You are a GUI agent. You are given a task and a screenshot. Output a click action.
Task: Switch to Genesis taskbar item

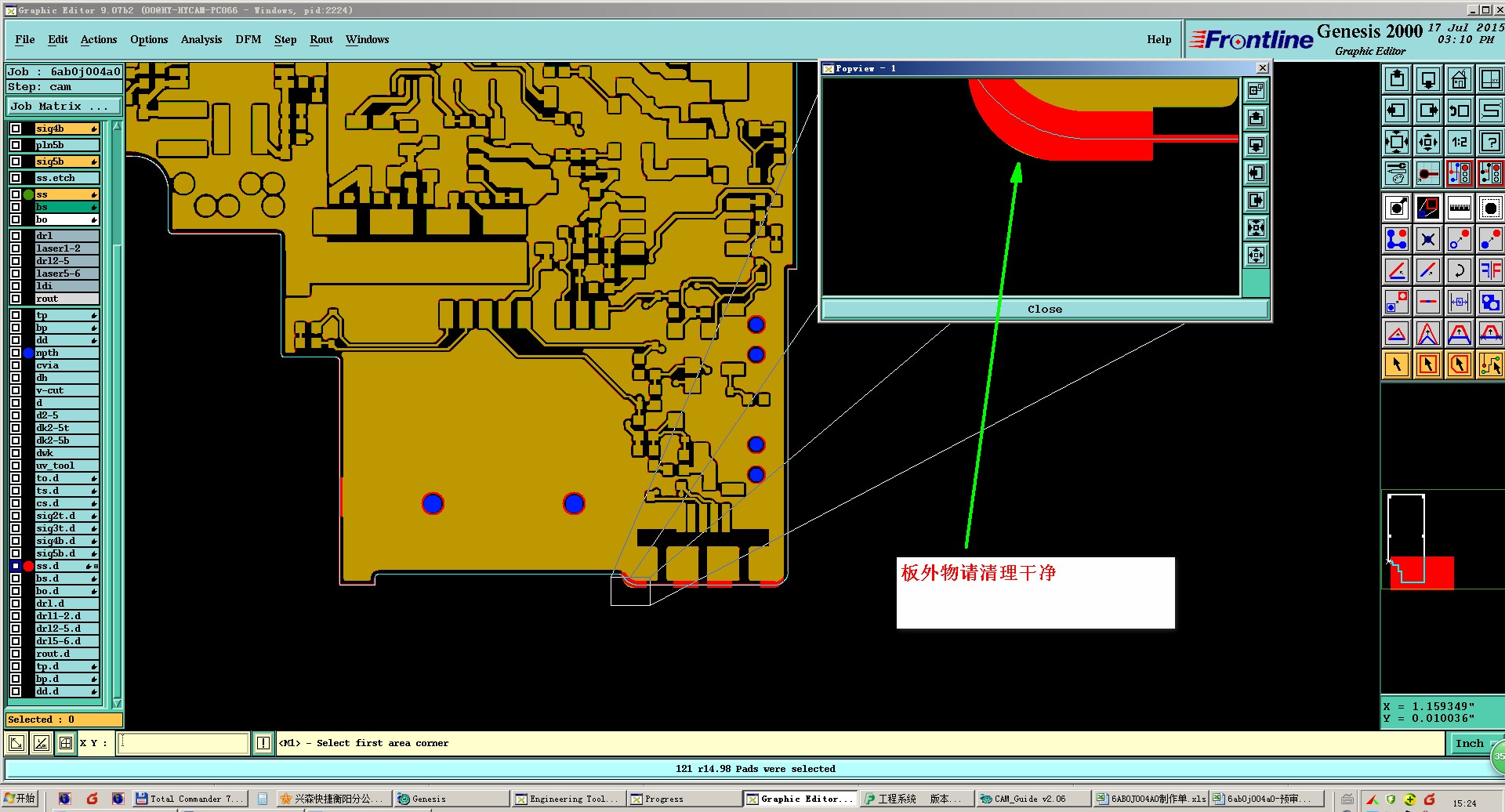click(450, 799)
